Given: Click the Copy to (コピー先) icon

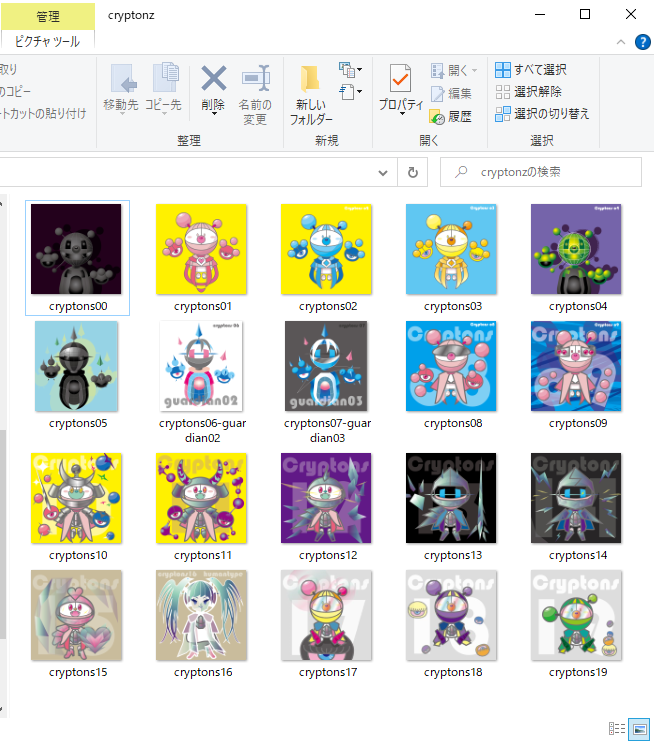Looking at the screenshot, I should 165,78.
